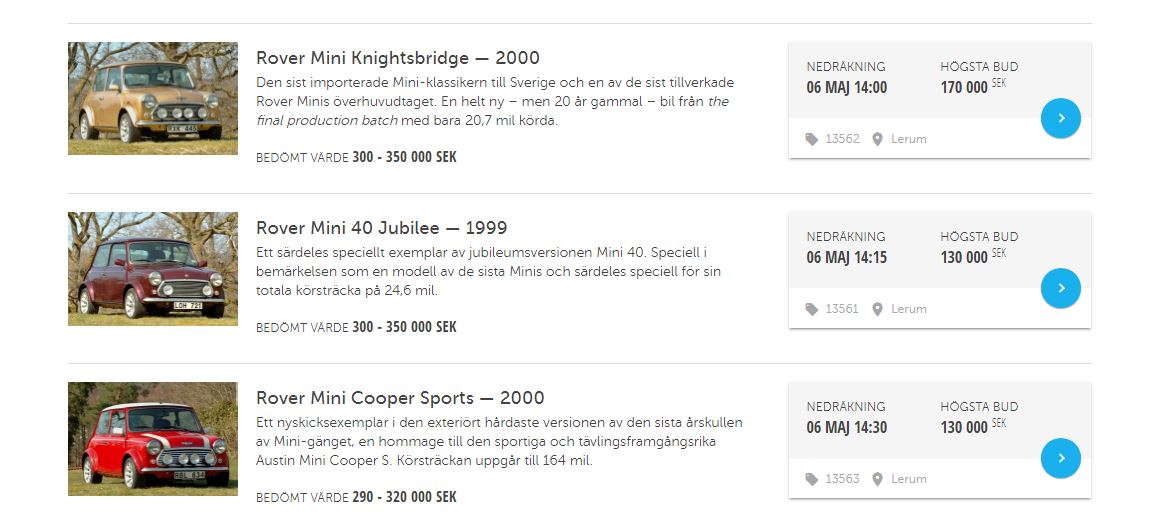The height and width of the screenshot is (521, 1160).
Task: Click tag icon beside lot 13562
Action: (x=812, y=139)
